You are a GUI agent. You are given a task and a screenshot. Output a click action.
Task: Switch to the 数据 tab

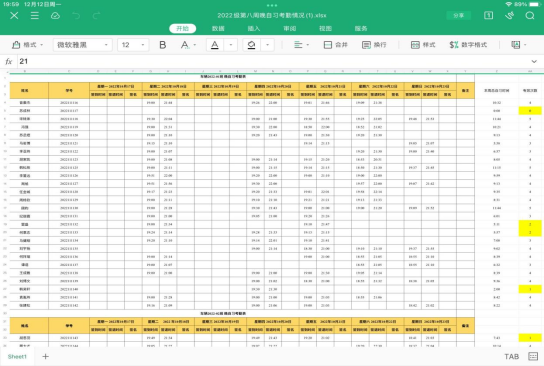pos(218,28)
